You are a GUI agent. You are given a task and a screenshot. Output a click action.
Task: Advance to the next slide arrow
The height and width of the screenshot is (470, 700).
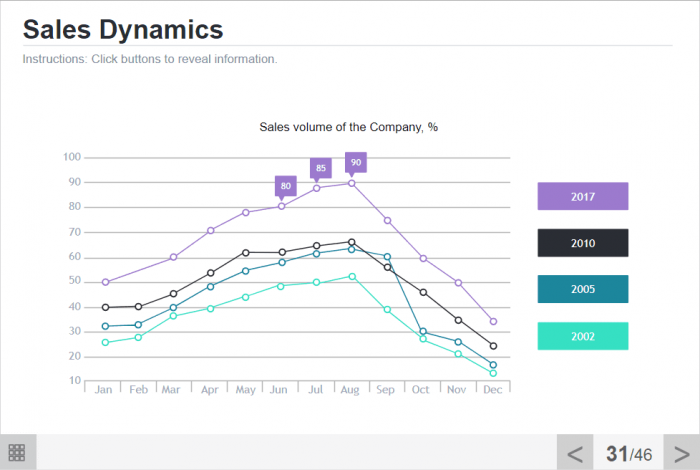coord(681,453)
